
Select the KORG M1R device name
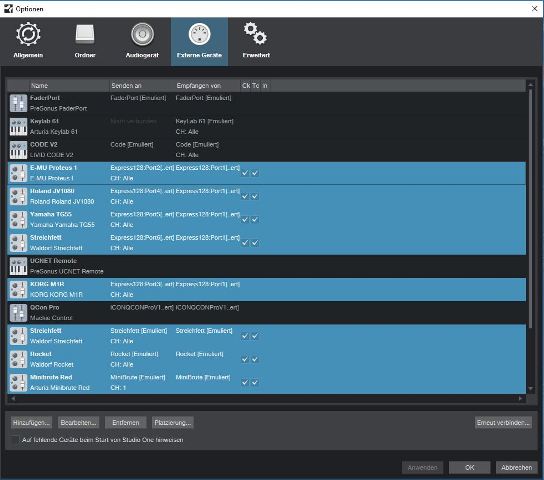click(47, 284)
